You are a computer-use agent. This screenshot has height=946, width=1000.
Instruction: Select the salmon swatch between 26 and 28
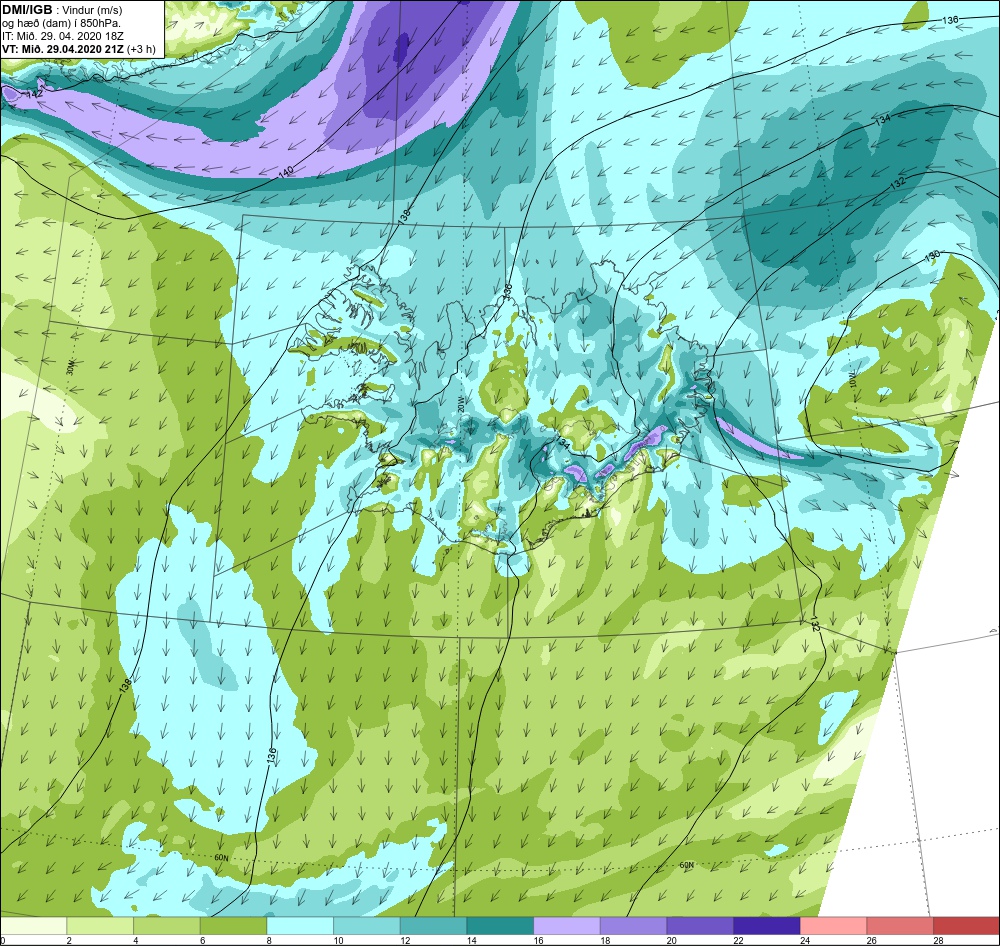[900, 925]
